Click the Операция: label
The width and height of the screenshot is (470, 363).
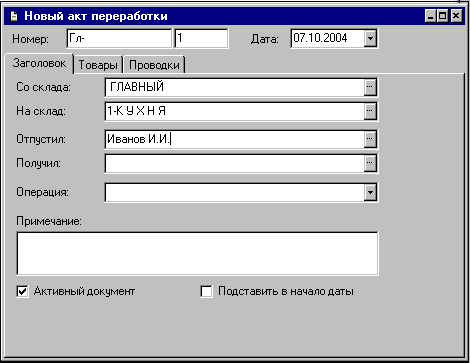[42, 192]
